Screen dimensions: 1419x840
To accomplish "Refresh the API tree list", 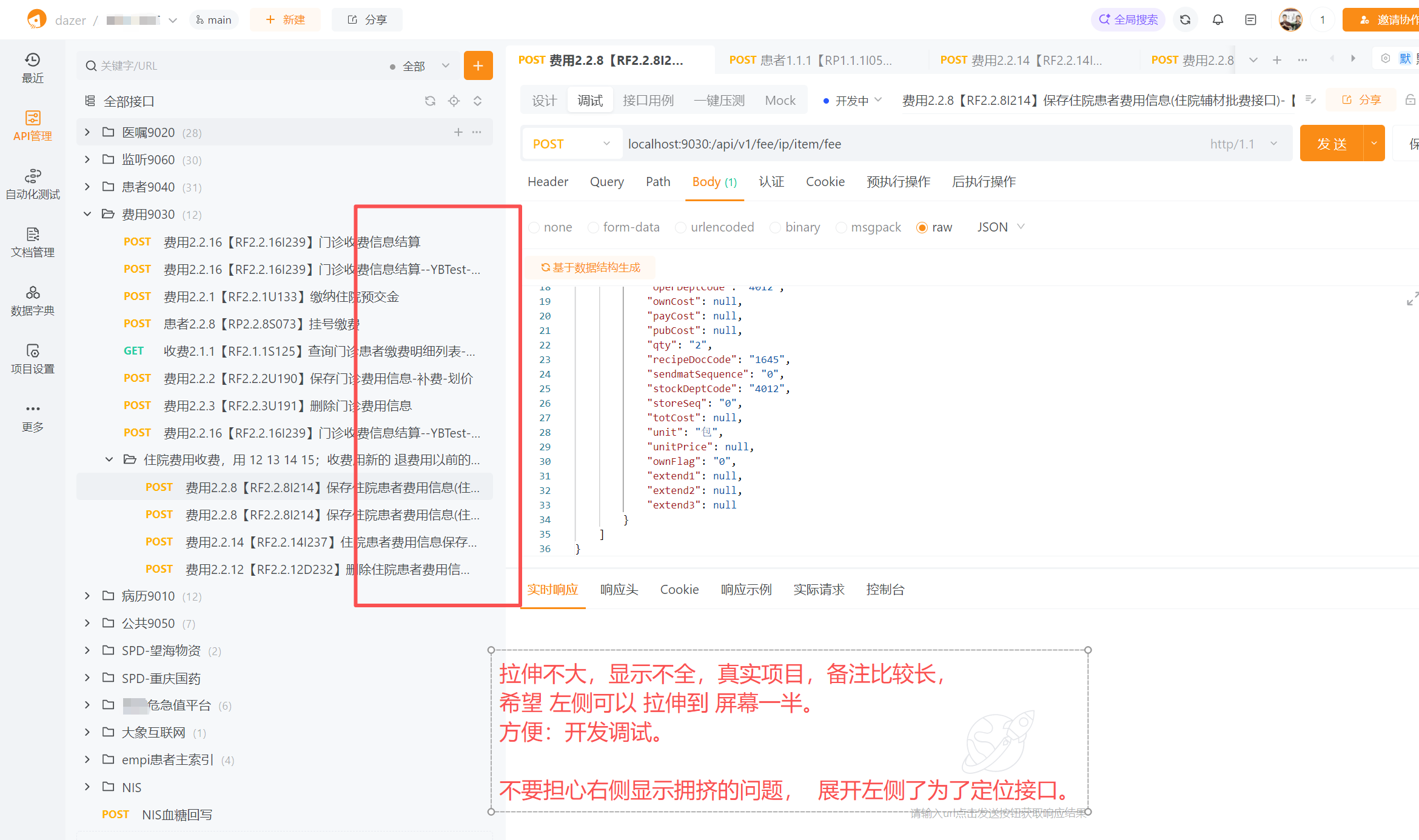I will tap(431, 101).
